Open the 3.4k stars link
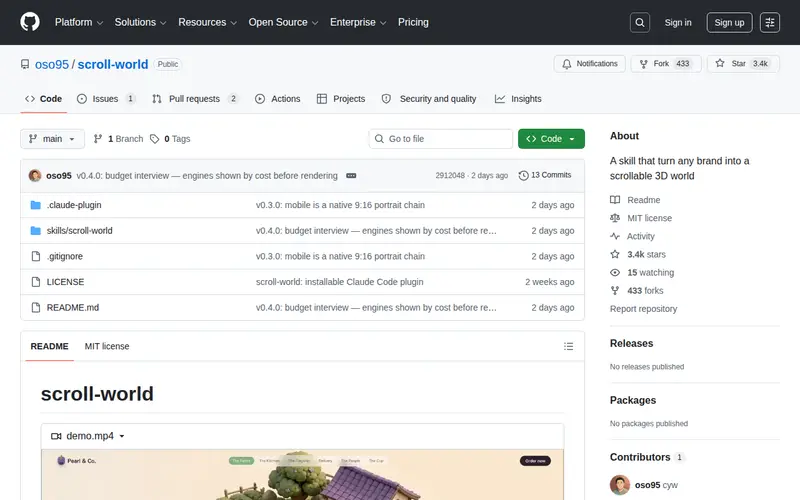This screenshot has height=500, width=800. click(646, 254)
